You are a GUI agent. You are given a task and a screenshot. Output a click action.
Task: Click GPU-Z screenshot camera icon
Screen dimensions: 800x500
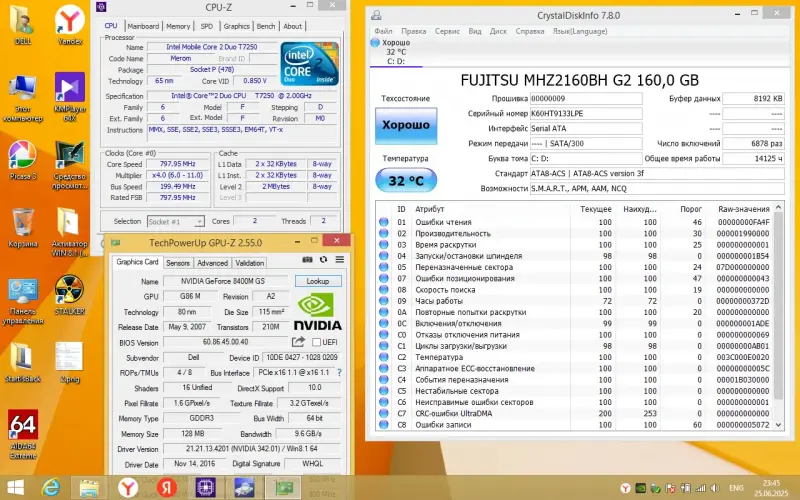coord(307,260)
